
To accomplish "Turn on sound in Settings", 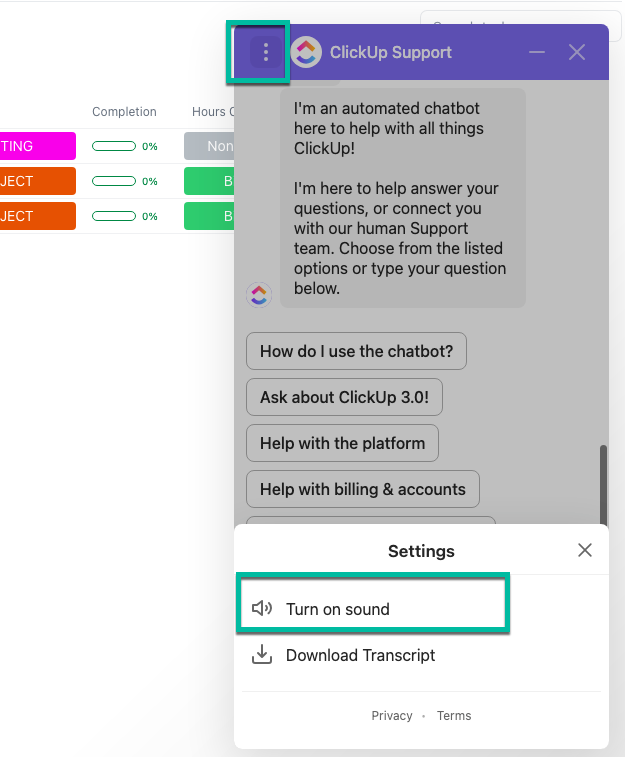I will pos(338,609).
